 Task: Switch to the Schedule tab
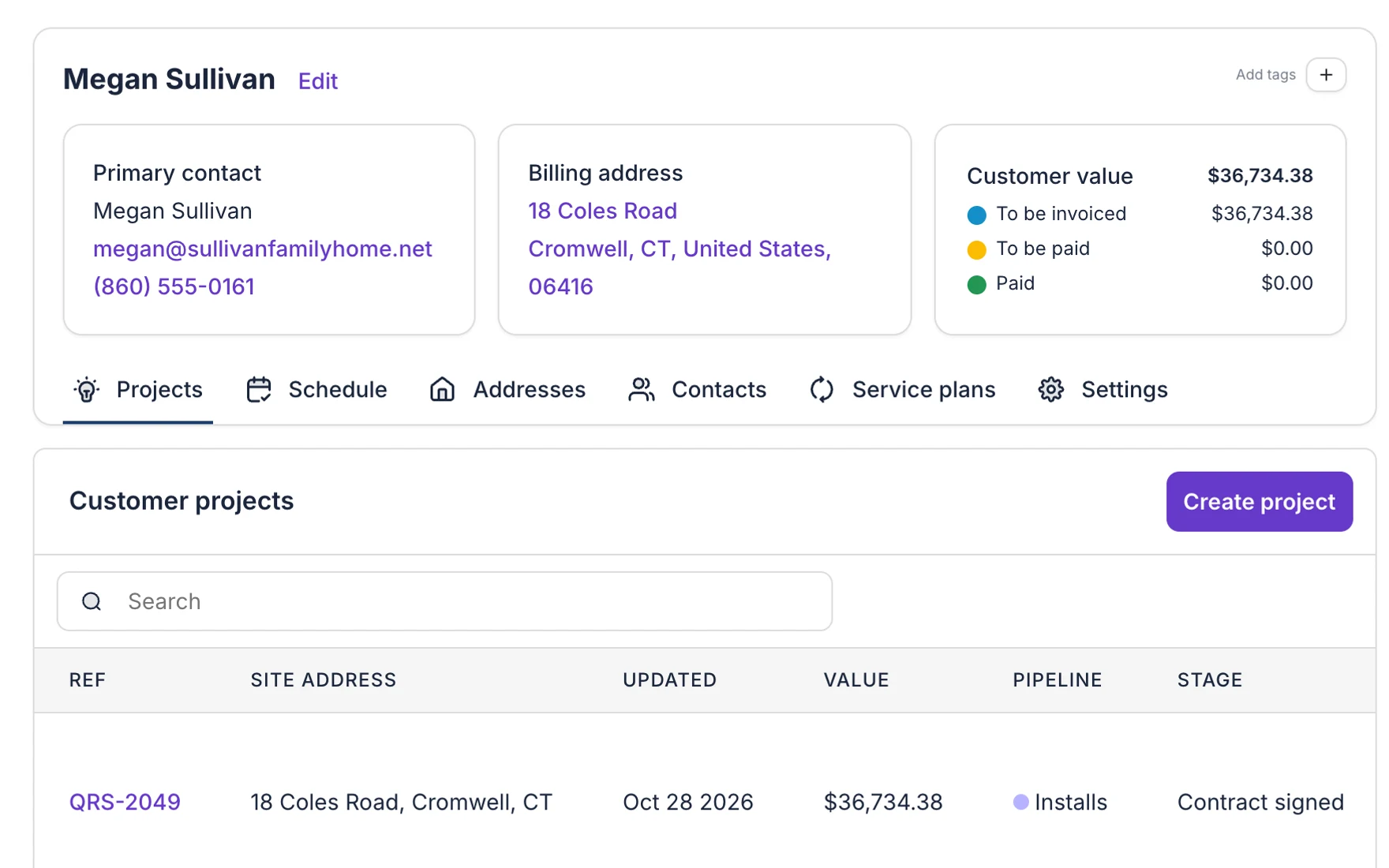click(x=316, y=390)
